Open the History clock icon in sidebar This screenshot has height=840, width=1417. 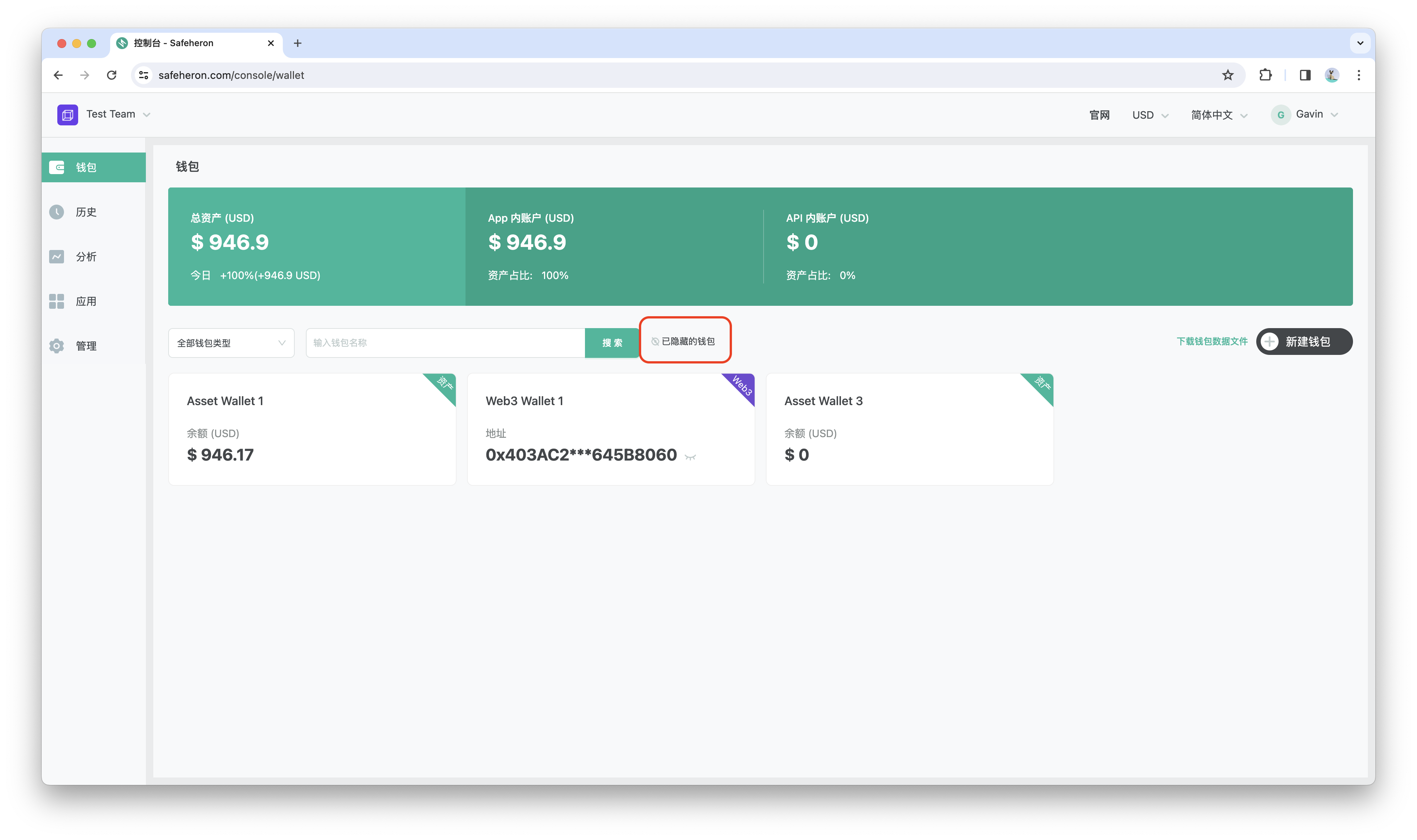(x=57, y=212)
